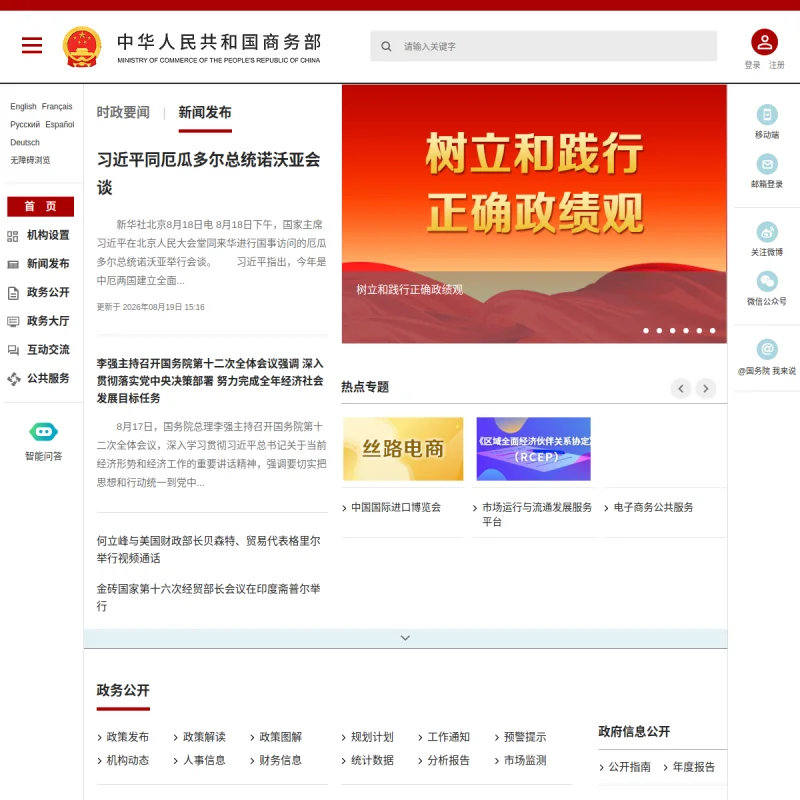Open 公共服务 menu item
Viewport: 800px width, 800px height.
[x=48, y=378]
